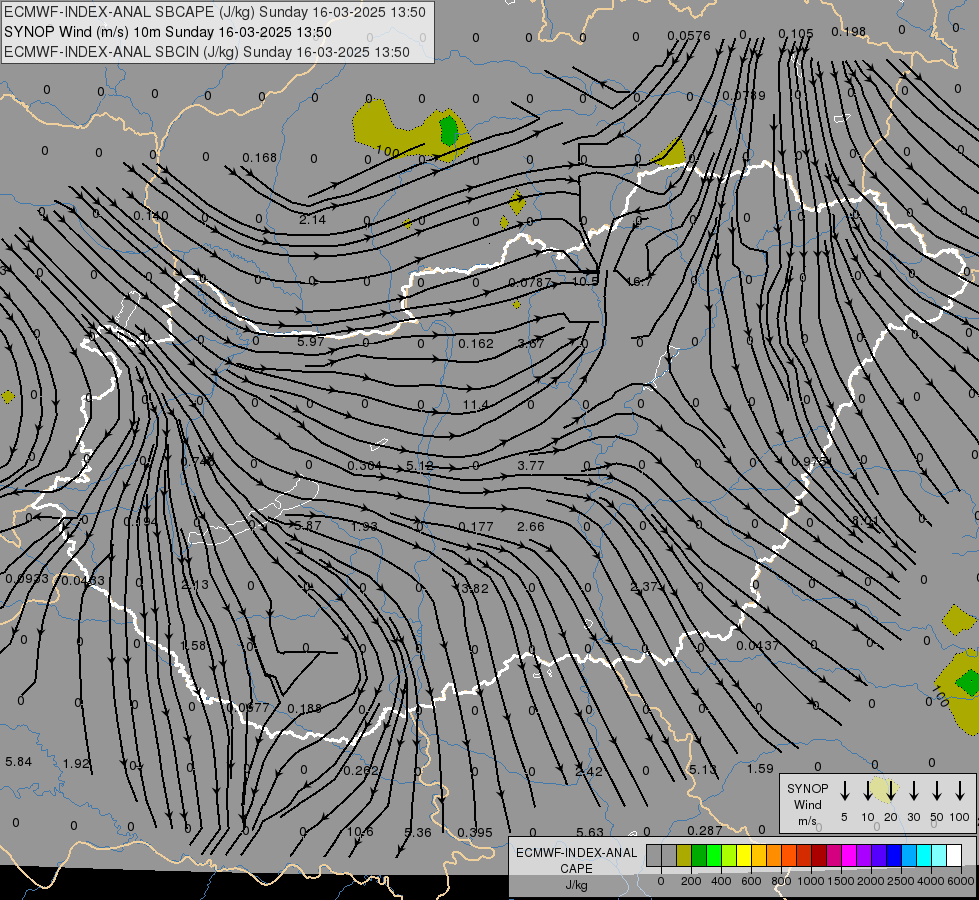Click the 2.14 value on the map
The height and width of the screenshot is (900, 979).
[312, 219]
